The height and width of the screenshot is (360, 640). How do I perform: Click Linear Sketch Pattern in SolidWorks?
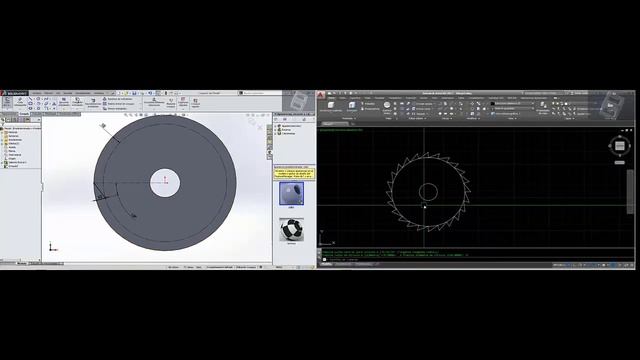(x=118, y=104)
